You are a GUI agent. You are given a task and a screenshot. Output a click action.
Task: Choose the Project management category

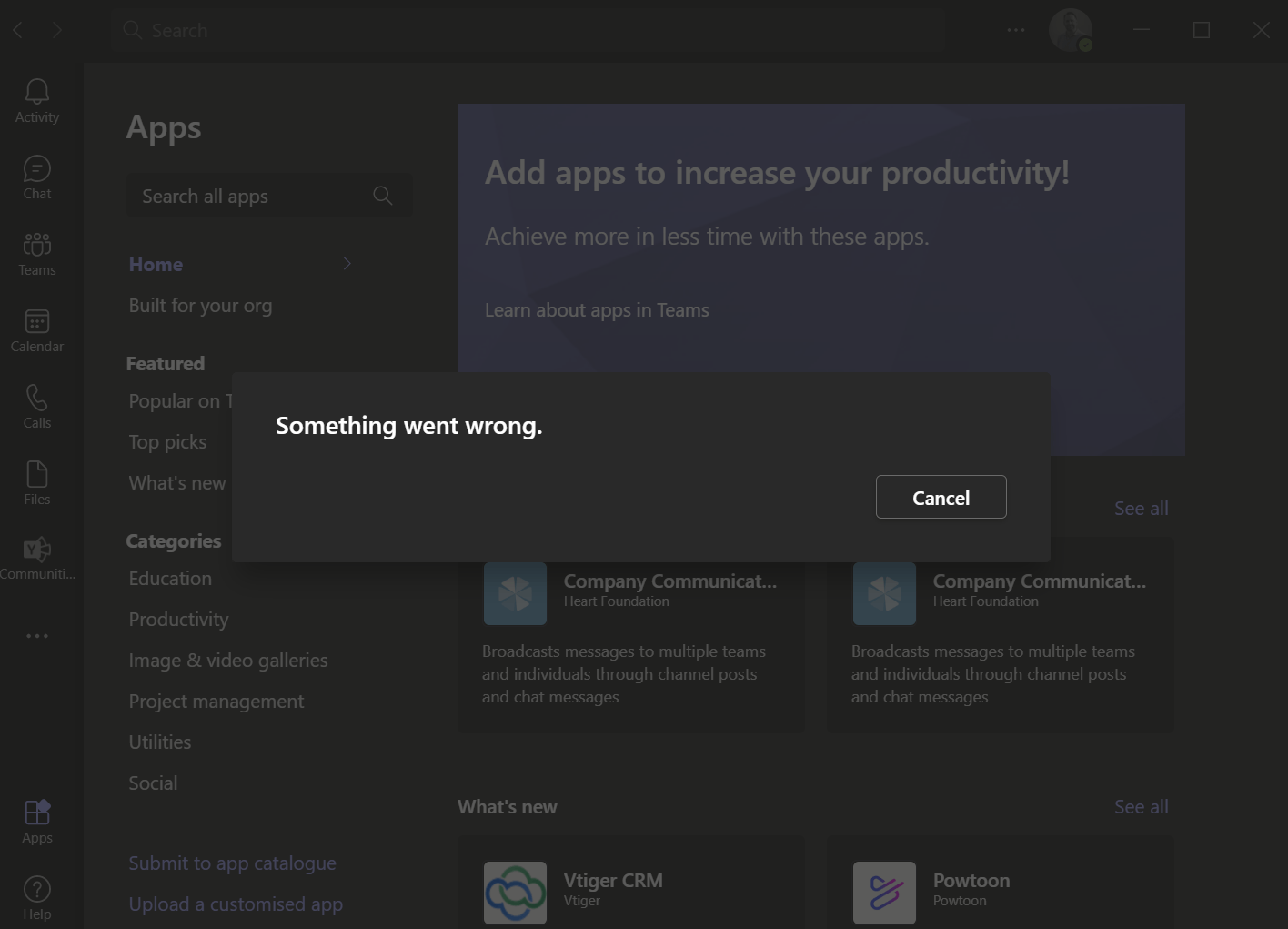[216, 702]
